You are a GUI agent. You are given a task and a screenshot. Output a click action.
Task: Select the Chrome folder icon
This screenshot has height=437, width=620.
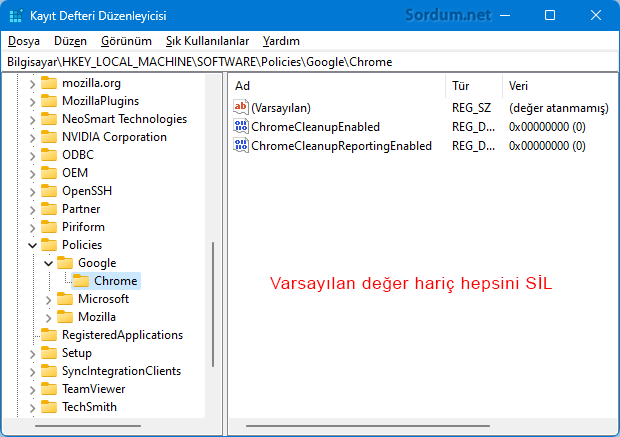click(81, 281)
